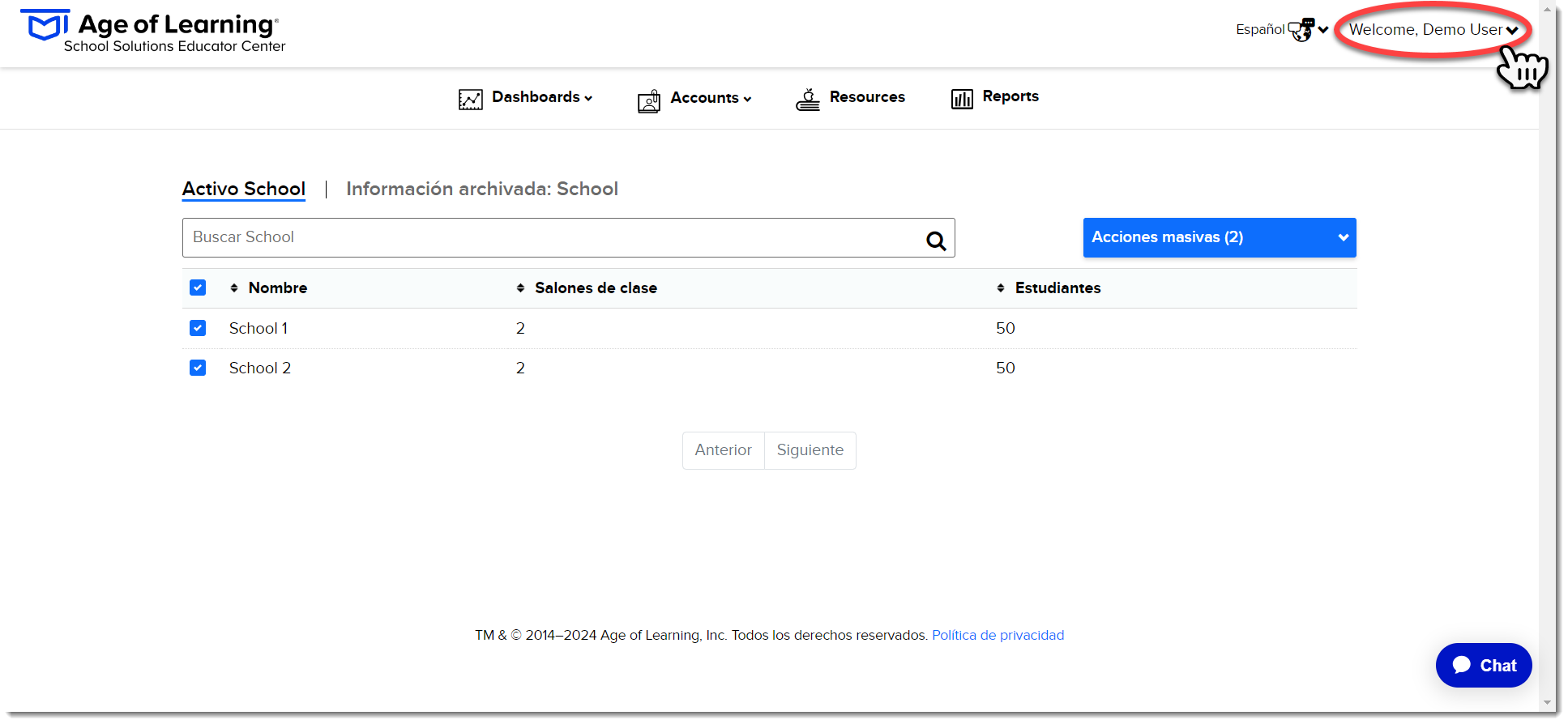
Task: Open the Política de privacidad link
Action: click(x=998, y=635)
